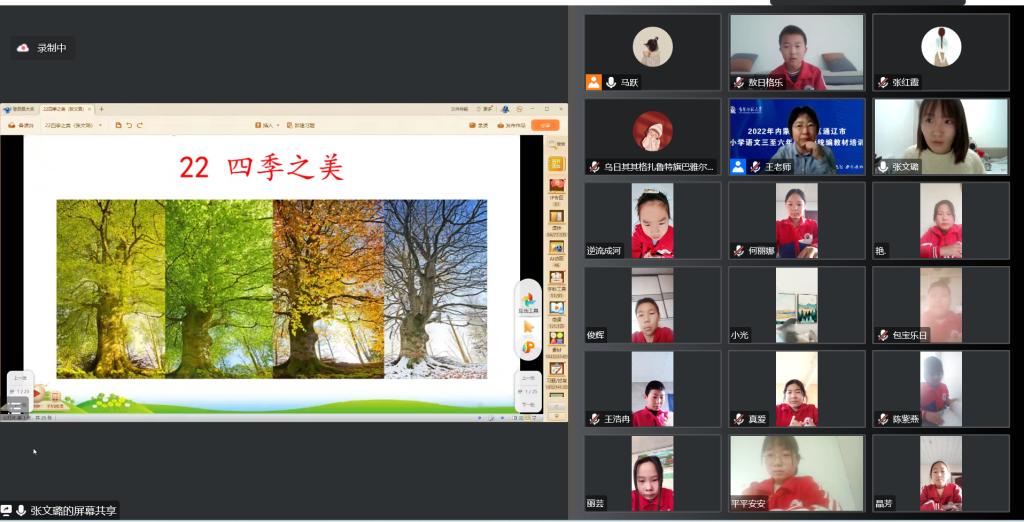Click the redo arrow in toolbar

point(140,125)
